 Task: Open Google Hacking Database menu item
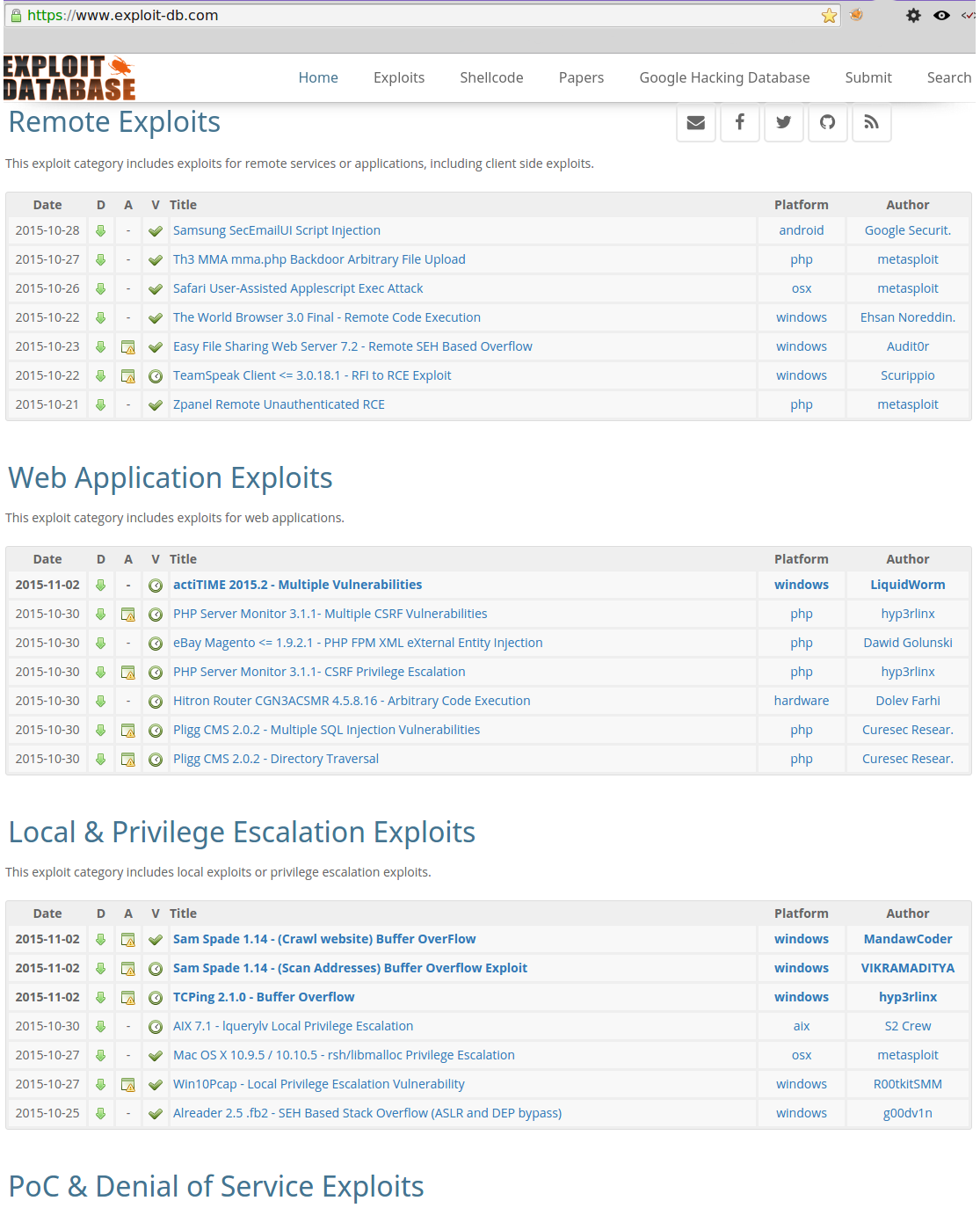click(724, 77)
